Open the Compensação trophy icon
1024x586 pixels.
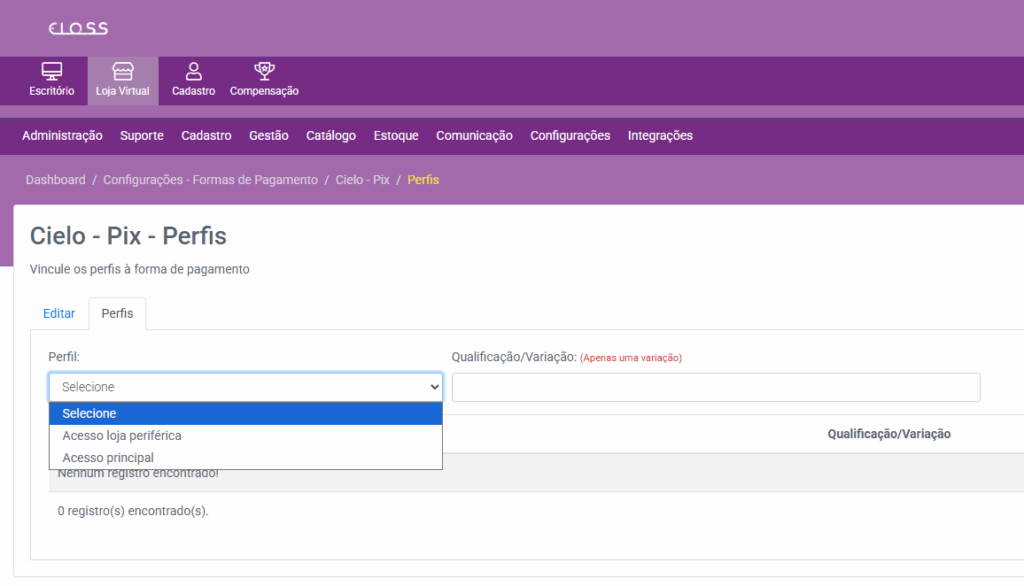click(264, 72)
